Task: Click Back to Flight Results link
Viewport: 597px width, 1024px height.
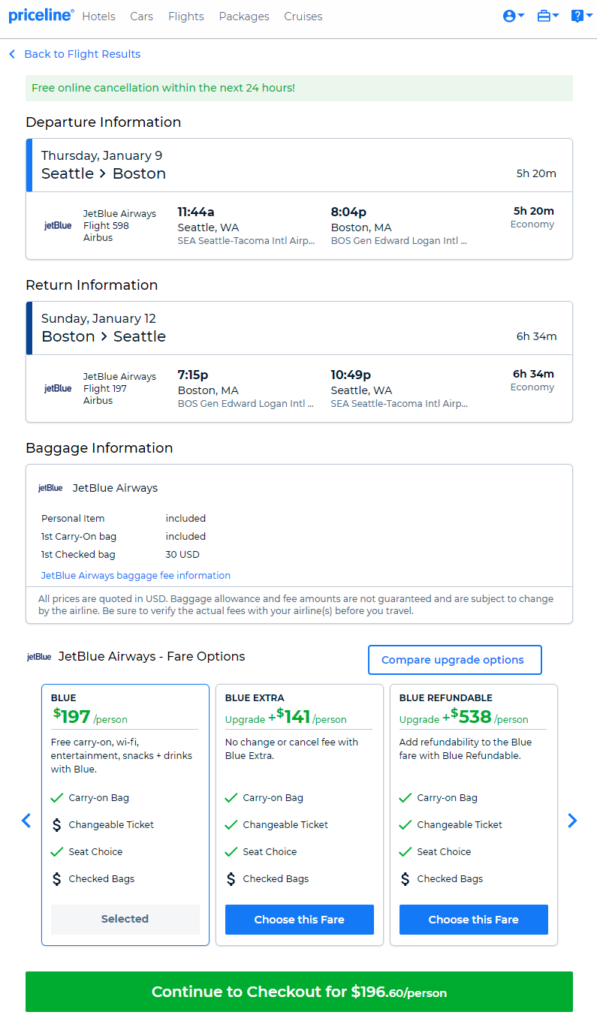Action: (x=82, y=54)
